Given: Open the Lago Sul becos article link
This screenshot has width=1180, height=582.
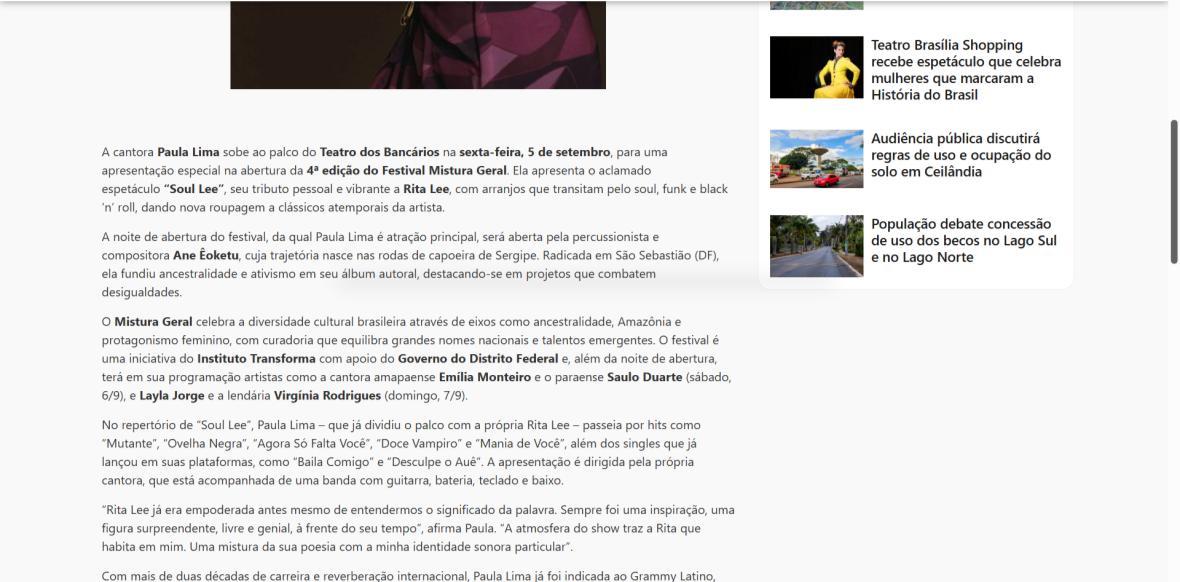Looking at the screenshot, I should click(x=964, y=241).
